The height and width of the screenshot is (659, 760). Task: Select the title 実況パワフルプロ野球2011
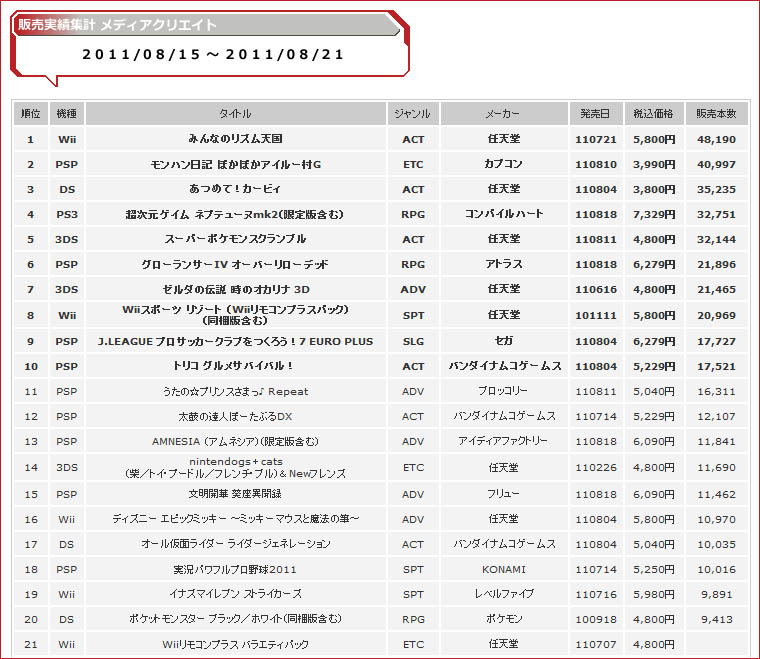[x=236, y=569]
